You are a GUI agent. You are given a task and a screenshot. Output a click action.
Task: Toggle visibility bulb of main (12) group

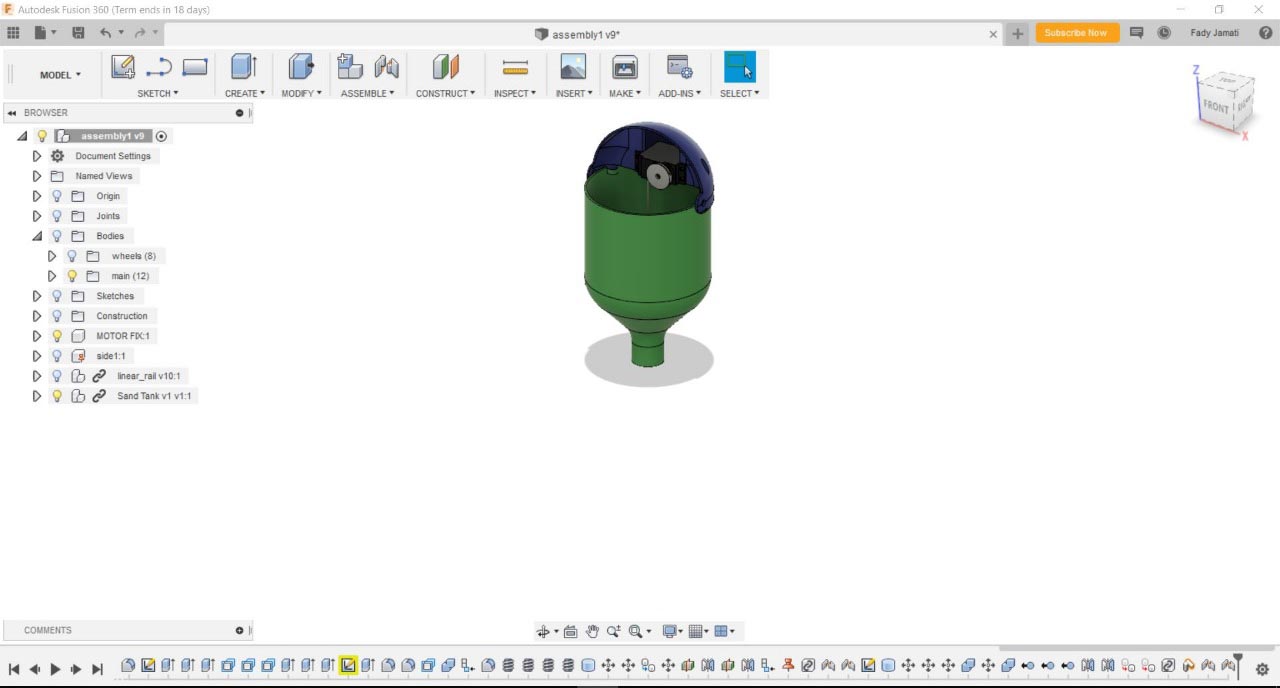coord(72,276)
